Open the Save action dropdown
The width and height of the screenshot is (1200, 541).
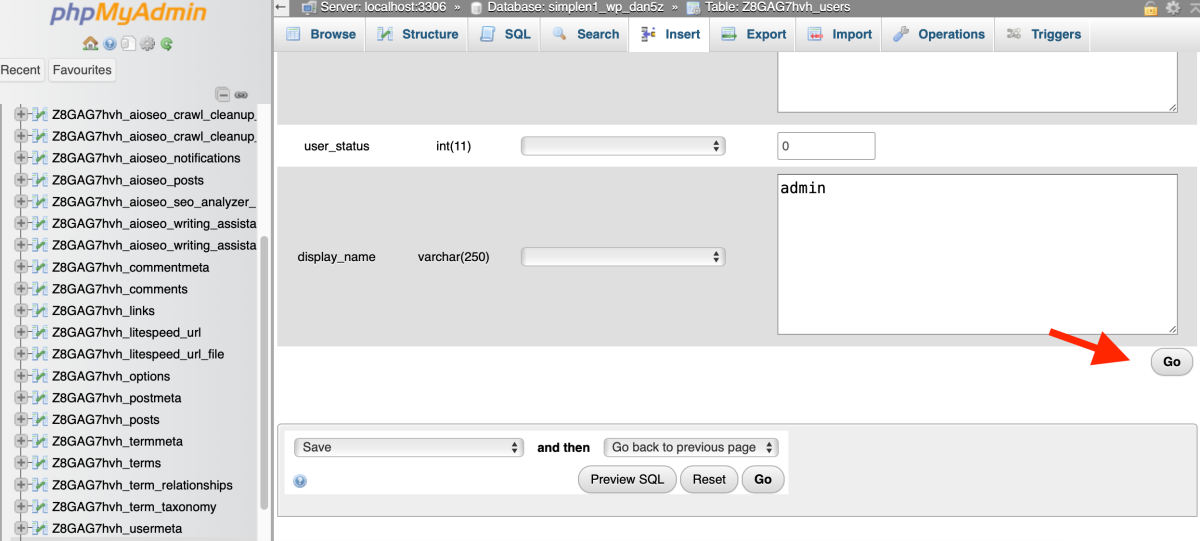coord(409,447)
